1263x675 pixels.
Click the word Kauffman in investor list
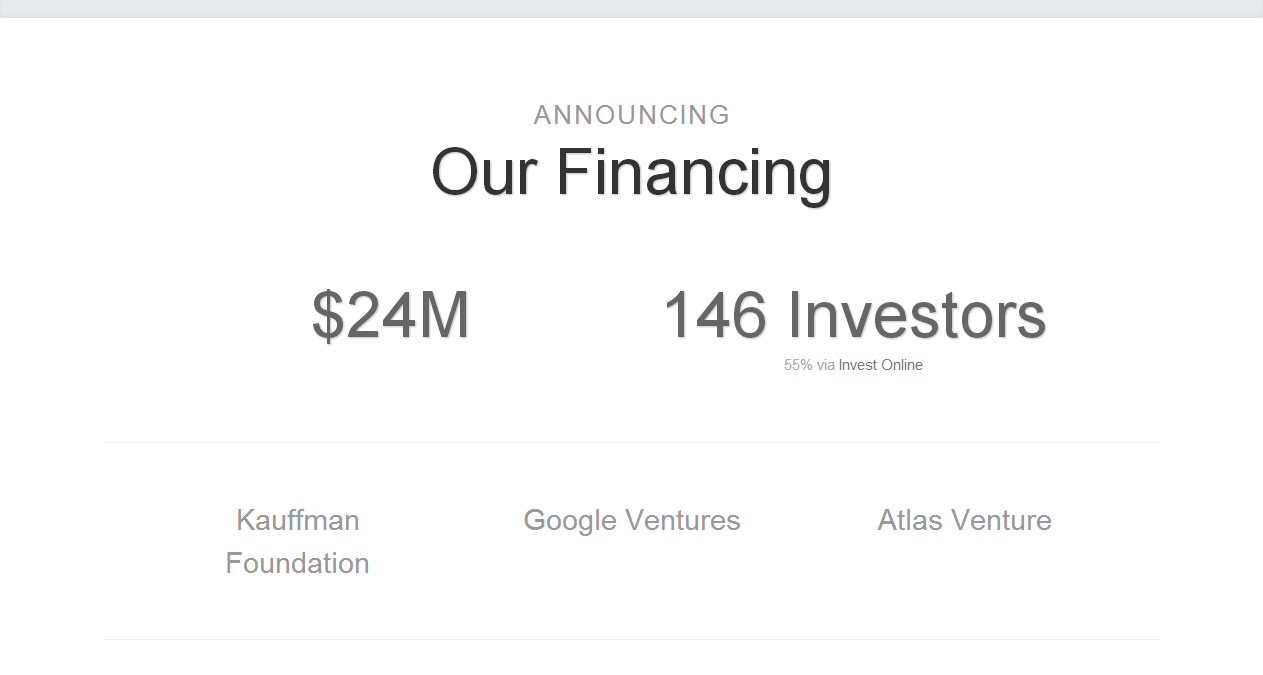click(x=298, y=520)
